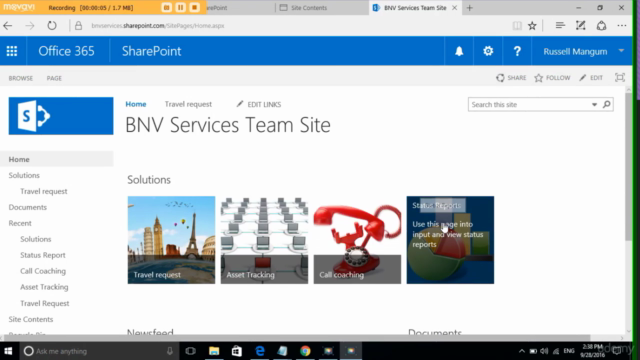Click the SharePoint site logo image

point(61,116)
